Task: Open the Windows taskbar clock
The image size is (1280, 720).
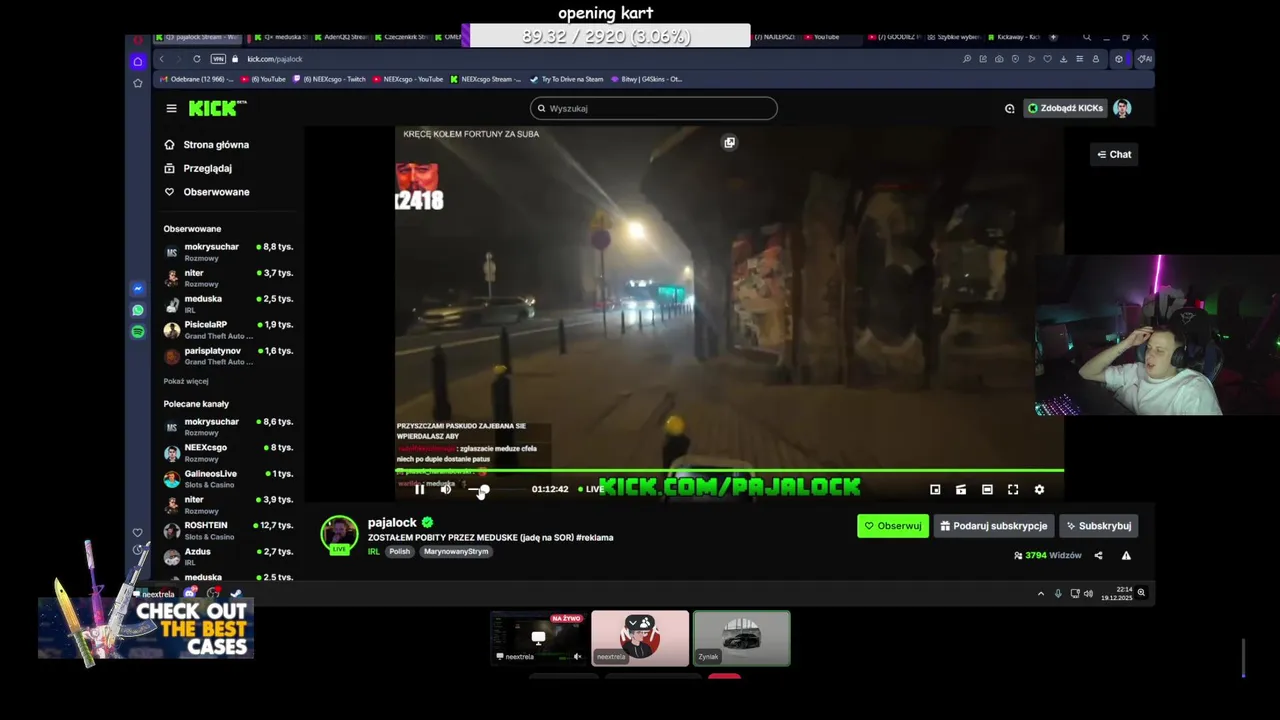Action: pos(1117,593)
